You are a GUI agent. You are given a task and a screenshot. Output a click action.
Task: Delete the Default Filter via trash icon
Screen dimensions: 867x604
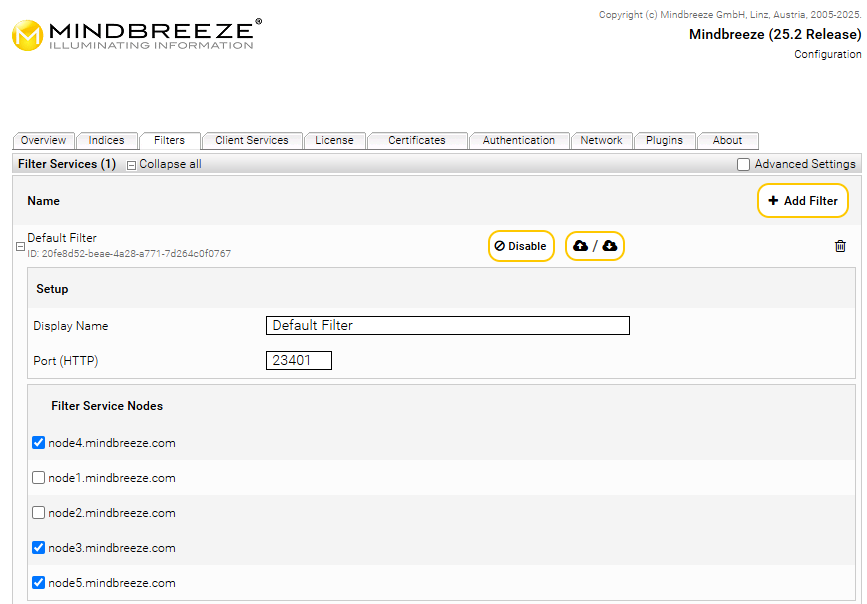click(840, 246)
